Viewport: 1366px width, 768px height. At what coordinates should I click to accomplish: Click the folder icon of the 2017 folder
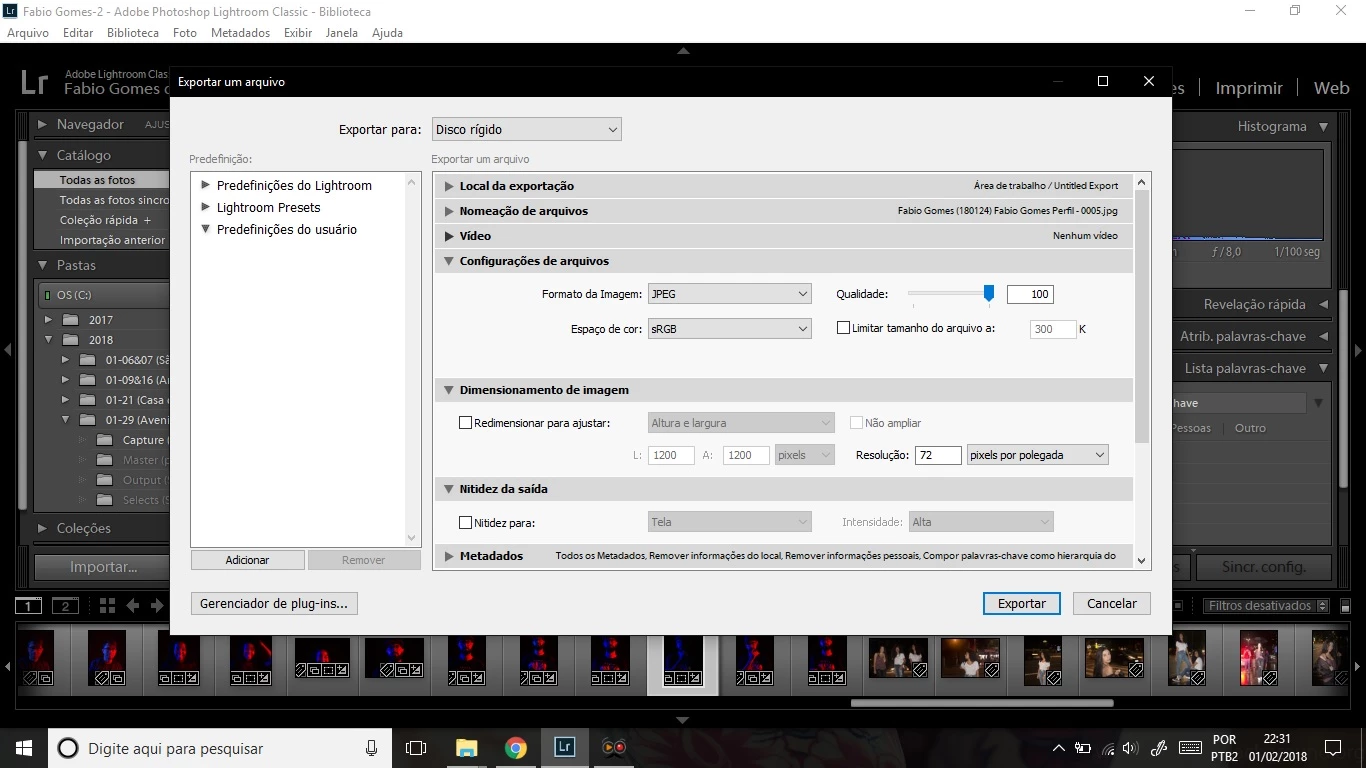tap(70, 320)
